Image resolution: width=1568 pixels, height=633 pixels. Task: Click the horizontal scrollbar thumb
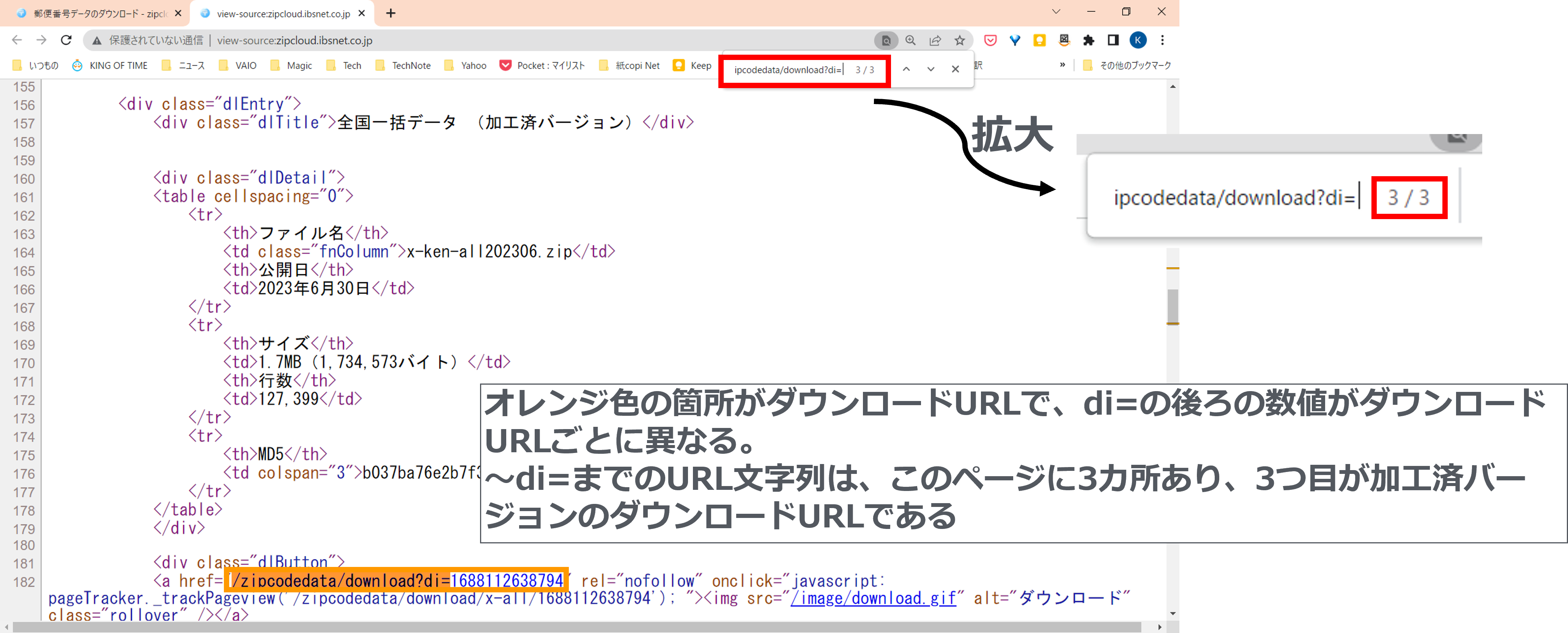pos(576,627)
